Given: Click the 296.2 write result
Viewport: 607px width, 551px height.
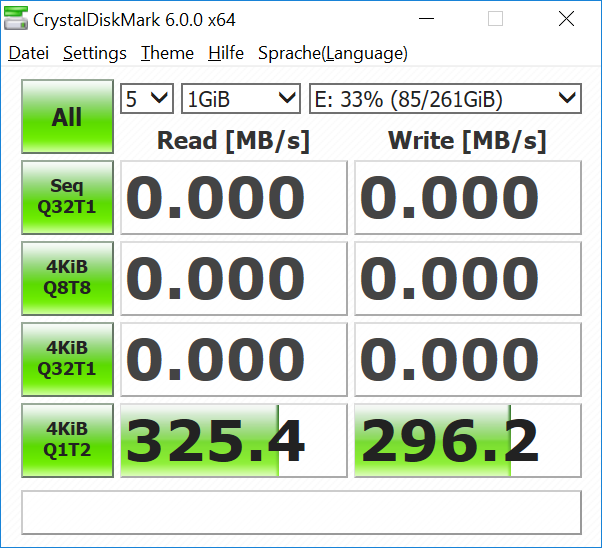Looking at the screenshot, I should (468, 440).
